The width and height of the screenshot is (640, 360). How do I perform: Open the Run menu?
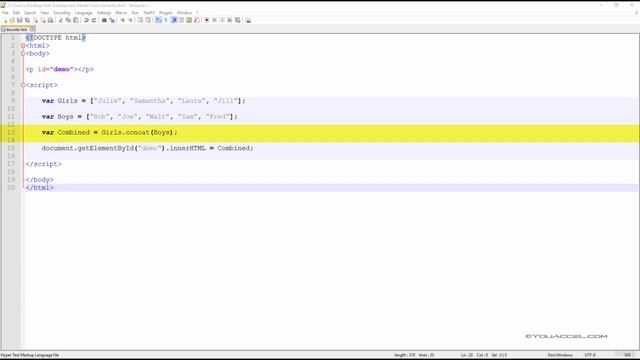[x=135, y=13]
